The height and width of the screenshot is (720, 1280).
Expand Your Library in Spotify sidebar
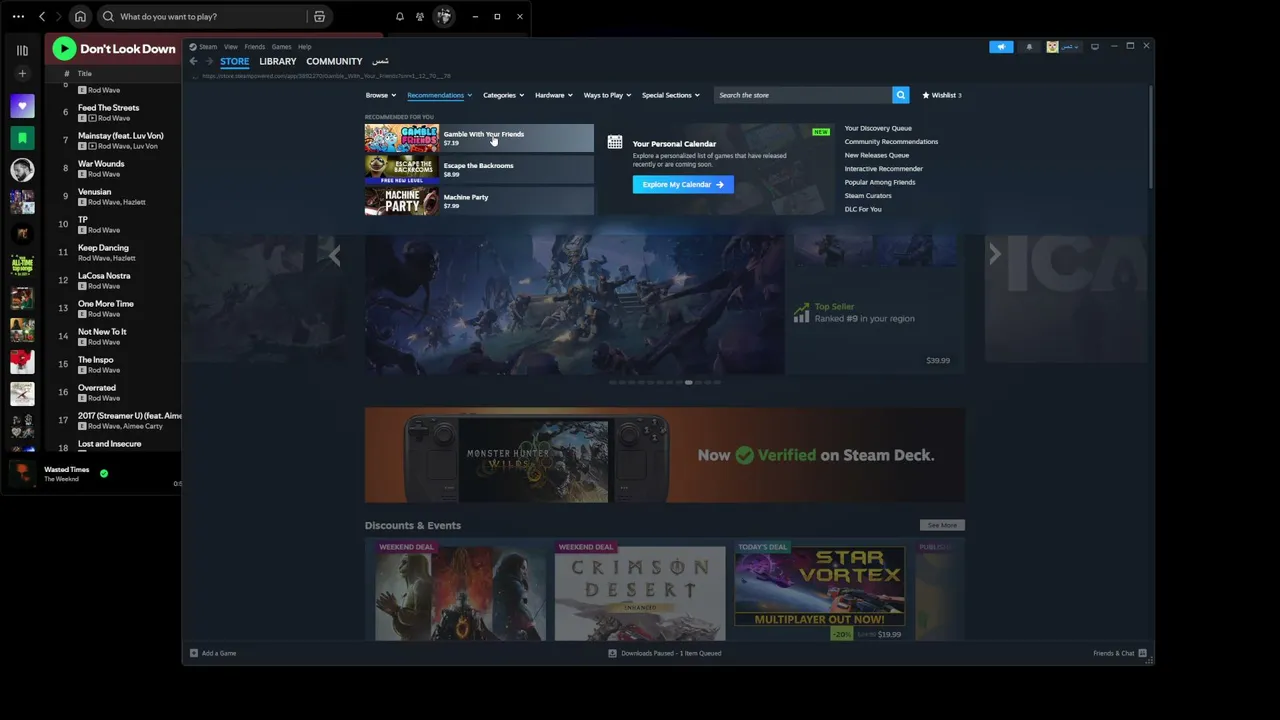22,50
